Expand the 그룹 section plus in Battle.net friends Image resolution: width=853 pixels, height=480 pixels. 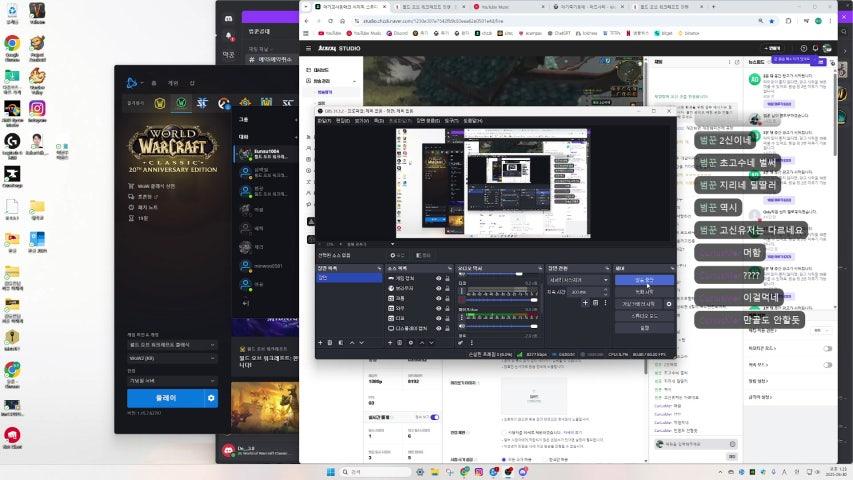point(295,119)
